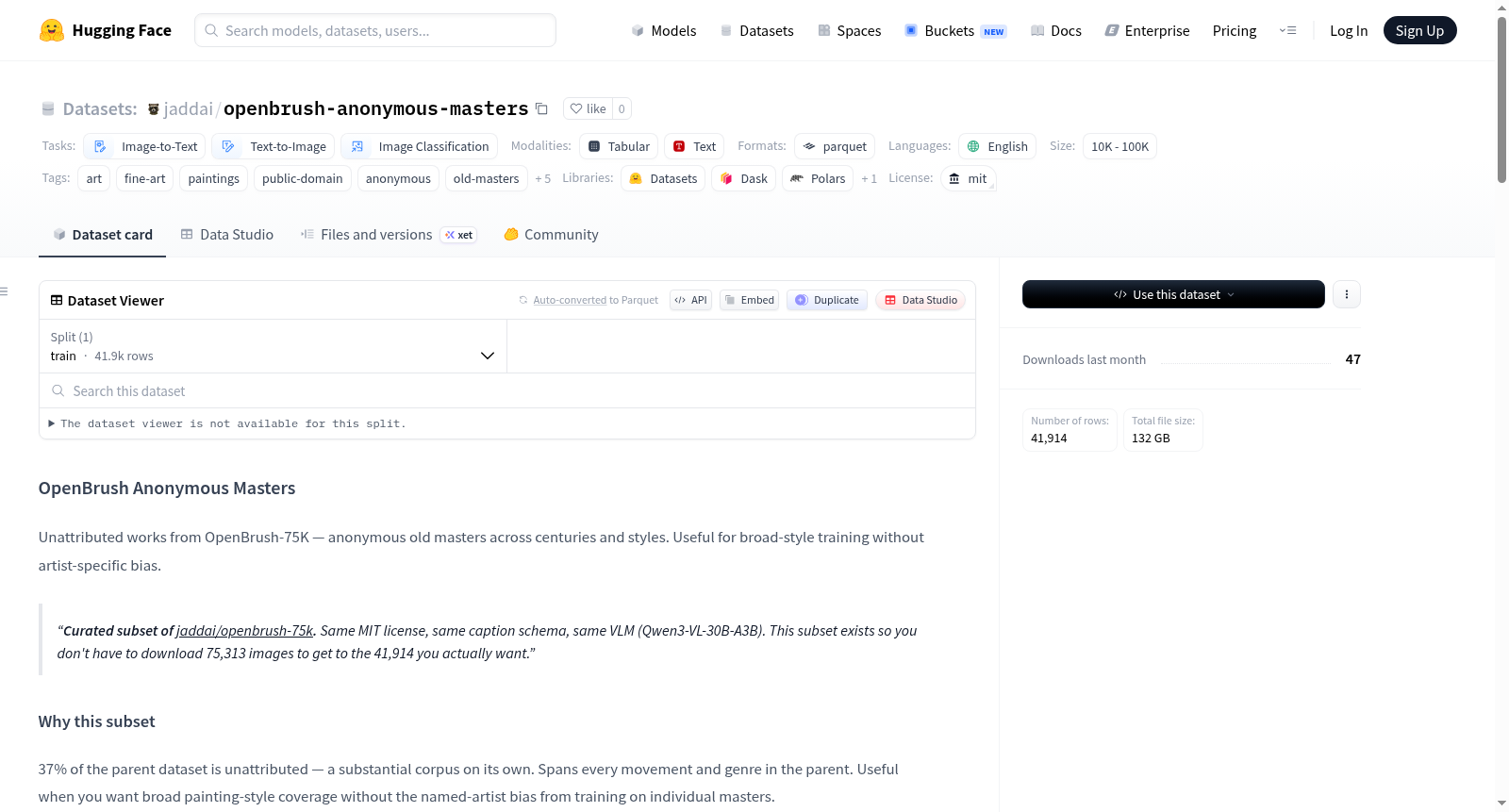Open the Community tab
1509x812 pixels.
pyautogui.click(x=551, y=235)
